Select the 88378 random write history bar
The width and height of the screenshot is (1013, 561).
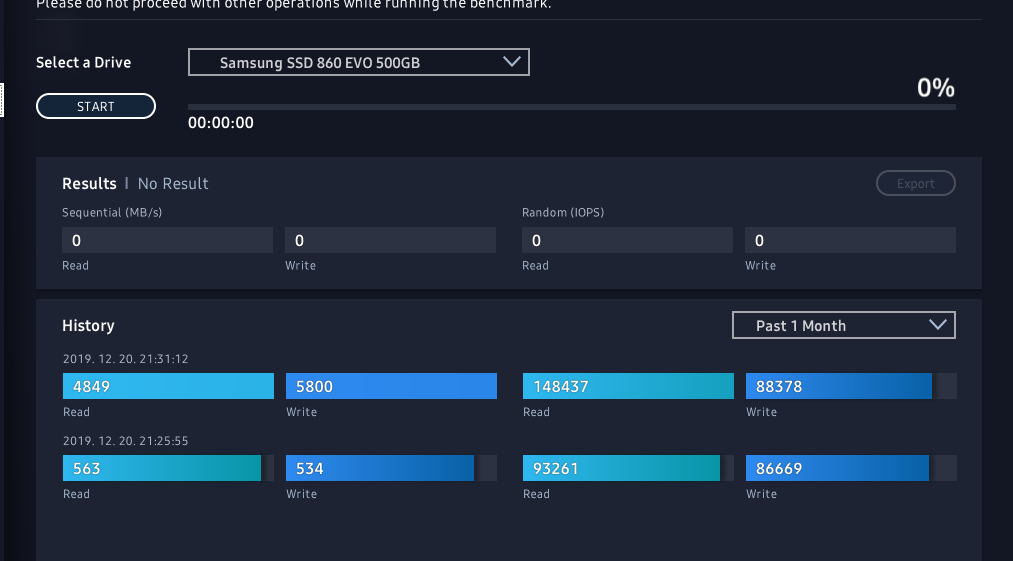[x=839, y=386]
